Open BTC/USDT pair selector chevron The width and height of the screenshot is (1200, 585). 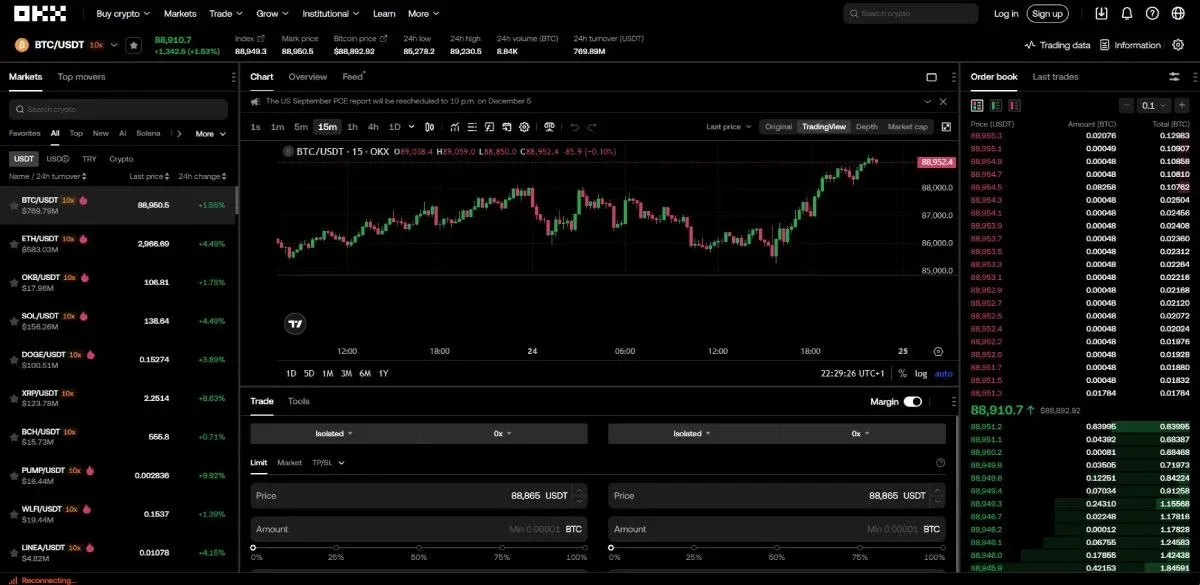(115, 45)
